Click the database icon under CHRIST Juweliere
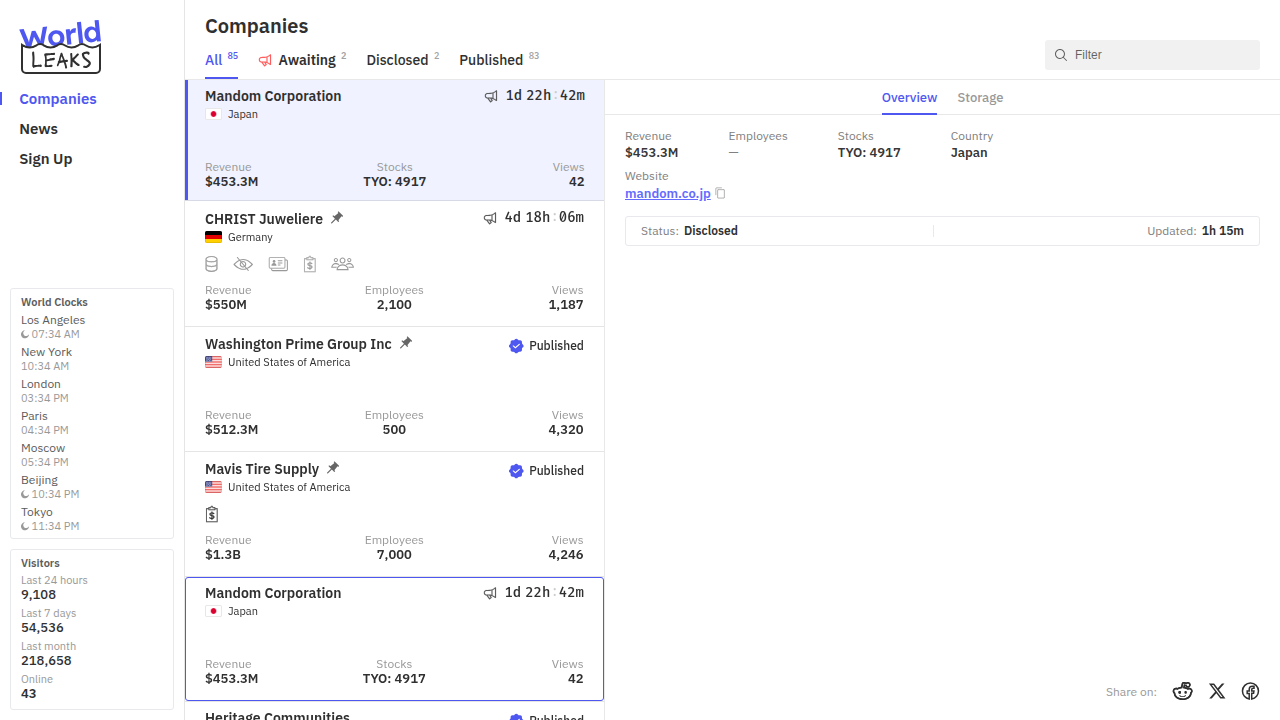 click(211, 264)
